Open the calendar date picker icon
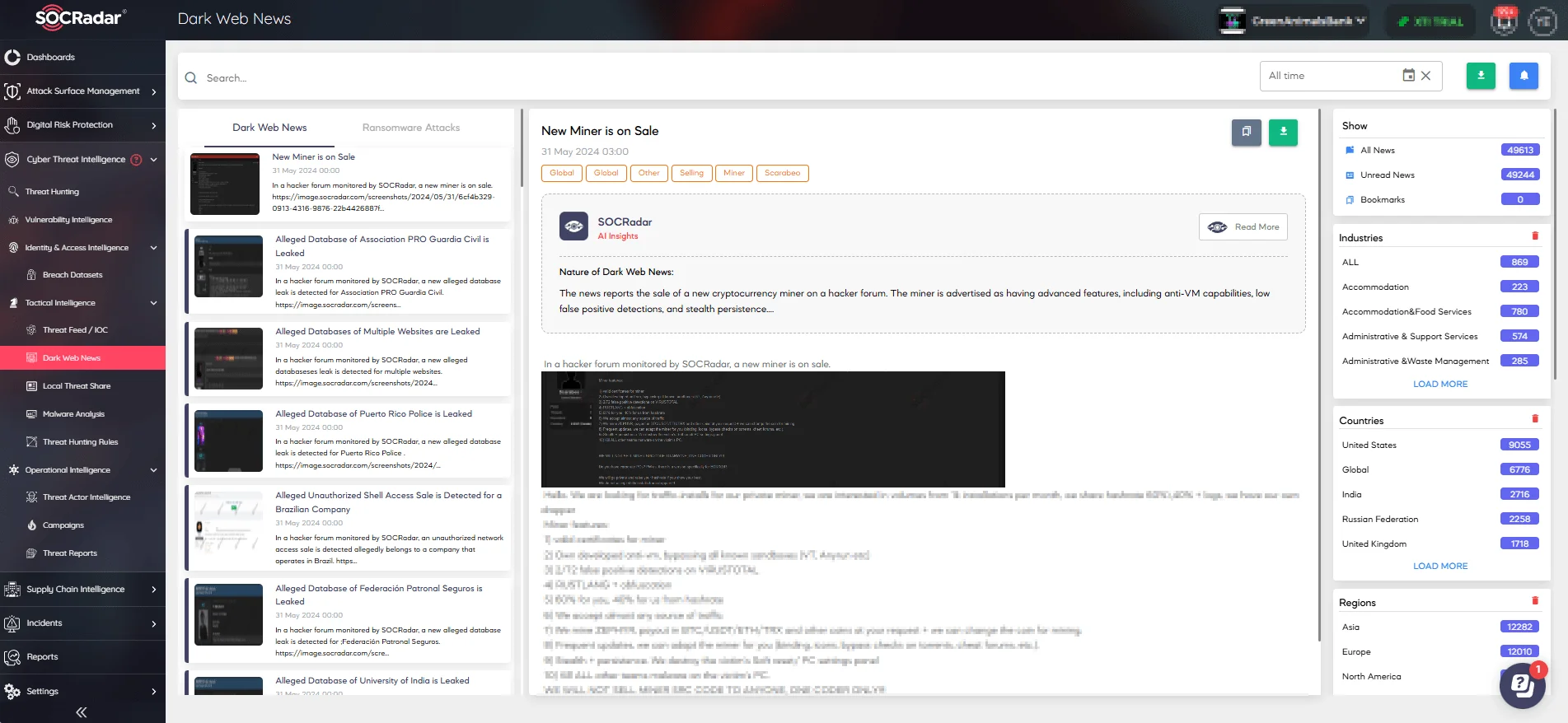1568x723 pixels. (x=1409, y=76)
